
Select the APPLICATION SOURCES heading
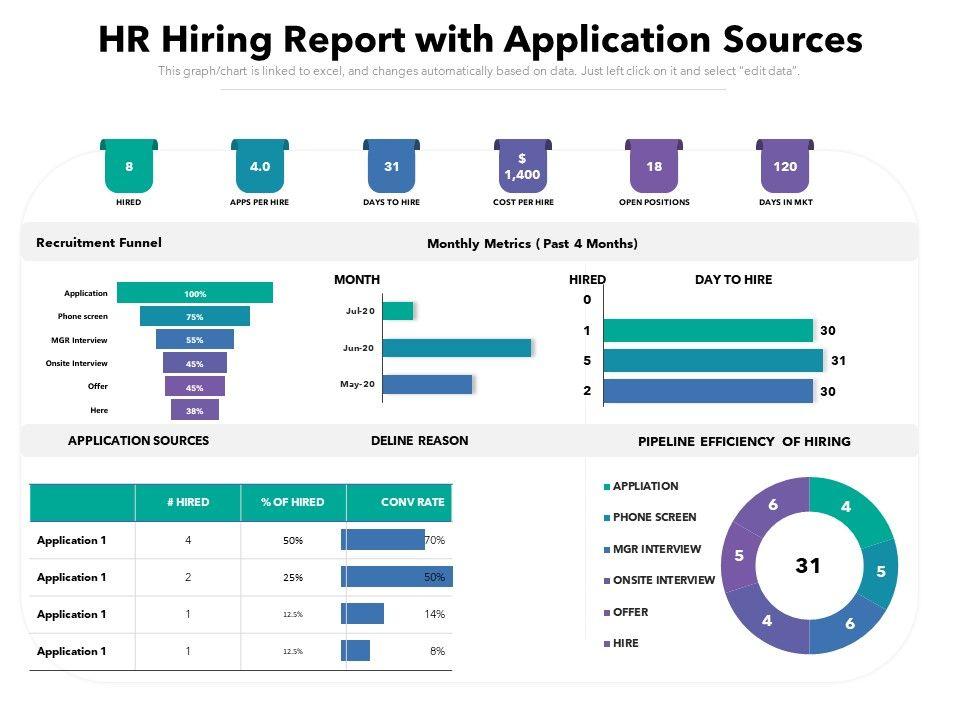[x=138, y=441]
